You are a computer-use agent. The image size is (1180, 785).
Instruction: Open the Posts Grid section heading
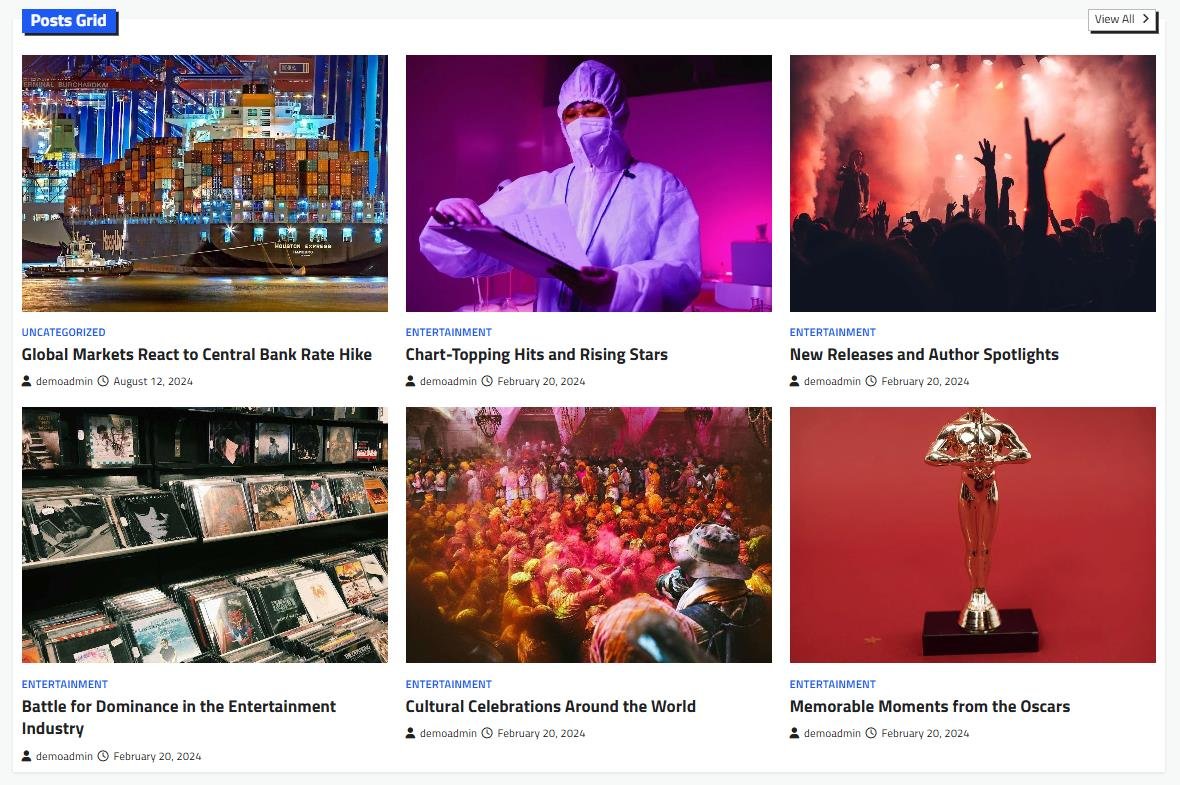point(68,20)
